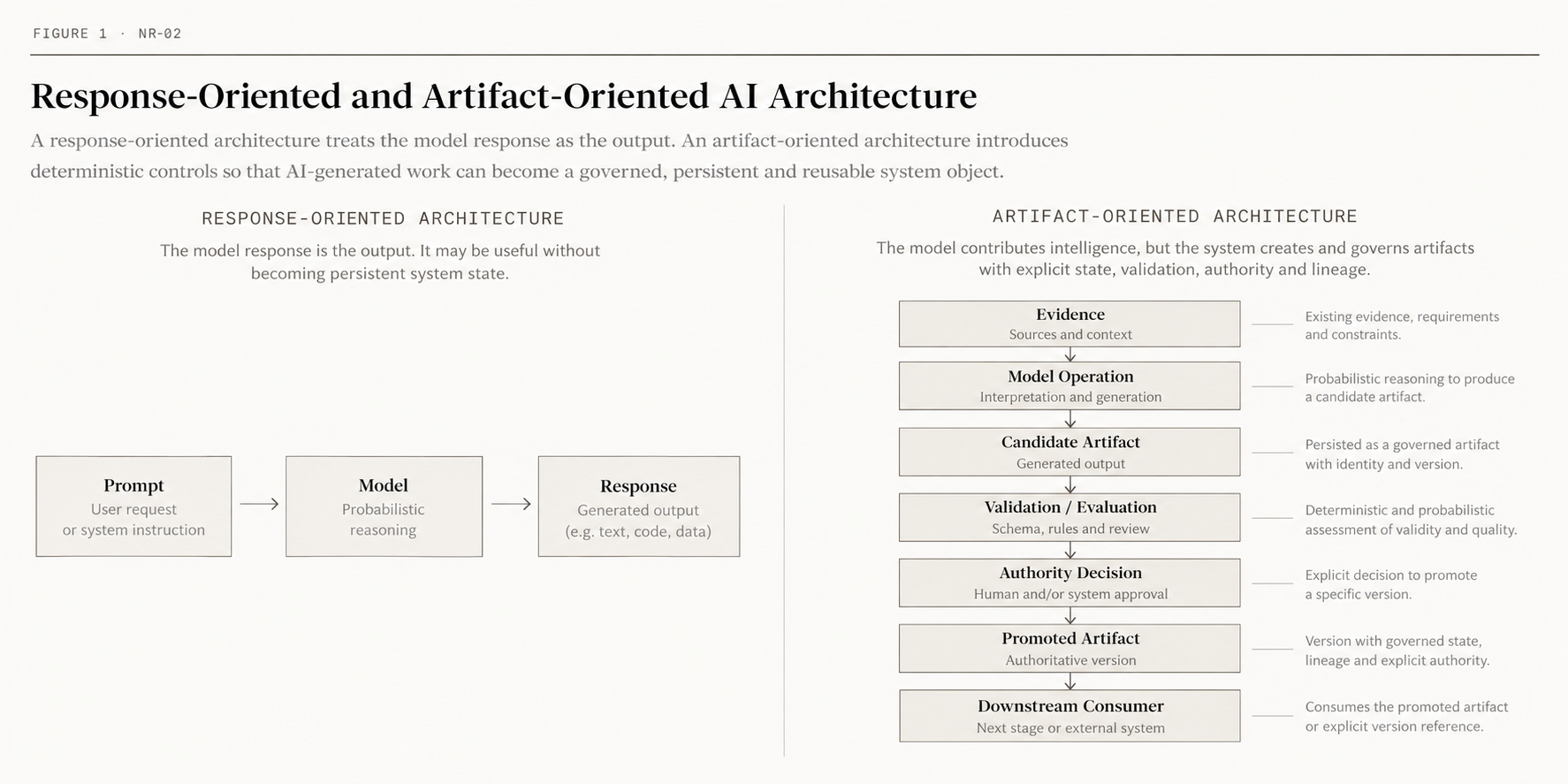
Task: Select the Model Operation box
Action: point(1069,385)
